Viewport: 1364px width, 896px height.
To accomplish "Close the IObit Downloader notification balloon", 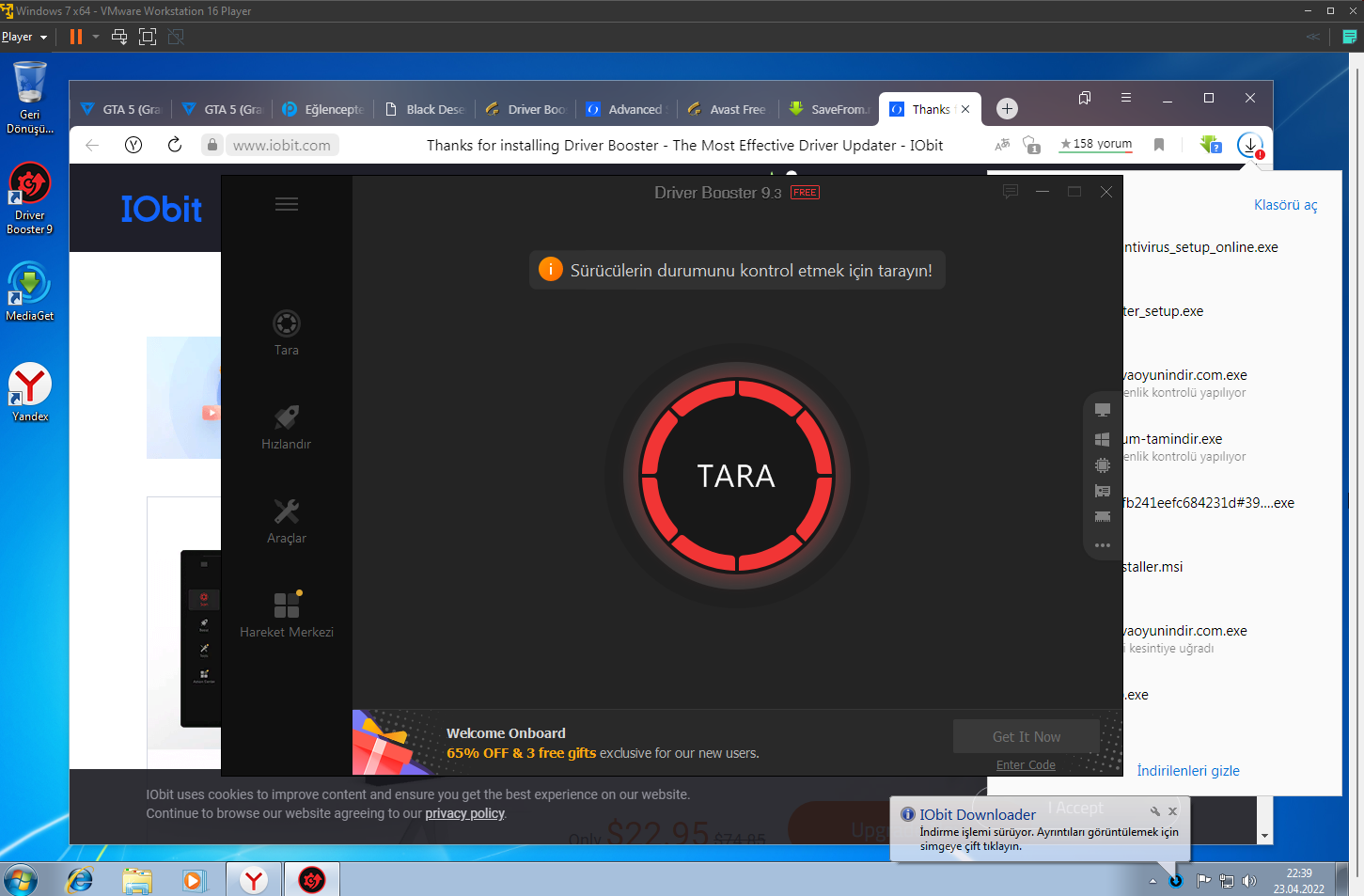I will pos(1172,811).
